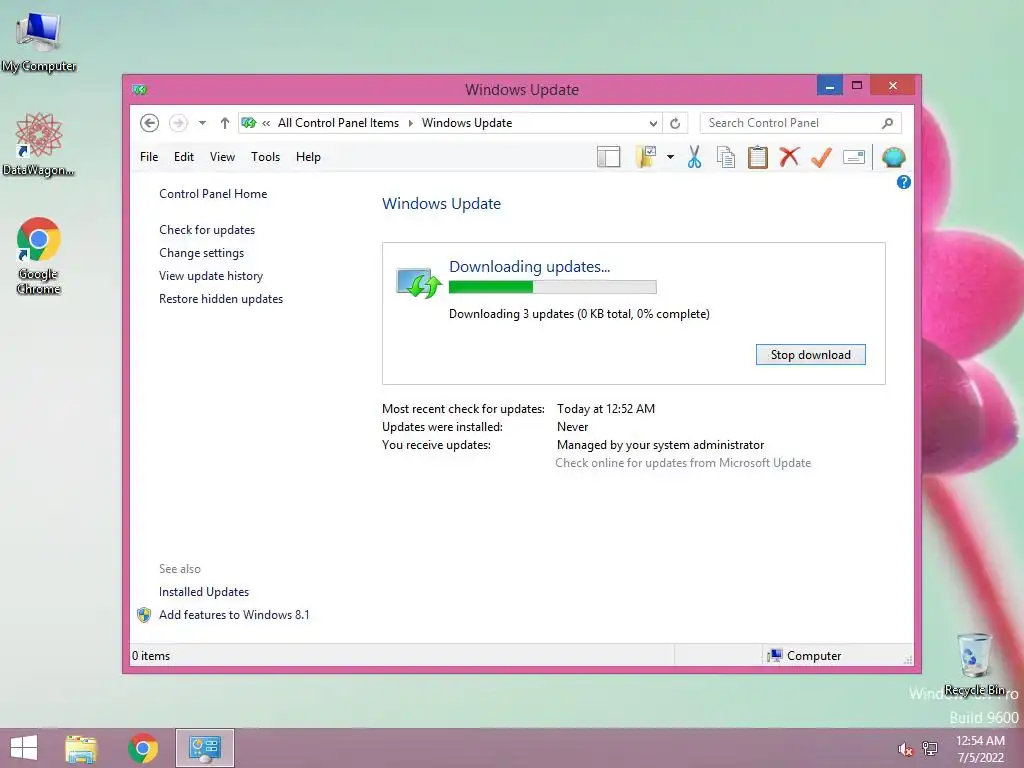Click the network tray icon
Screen dimensions: 1024x768
(930, 749)
